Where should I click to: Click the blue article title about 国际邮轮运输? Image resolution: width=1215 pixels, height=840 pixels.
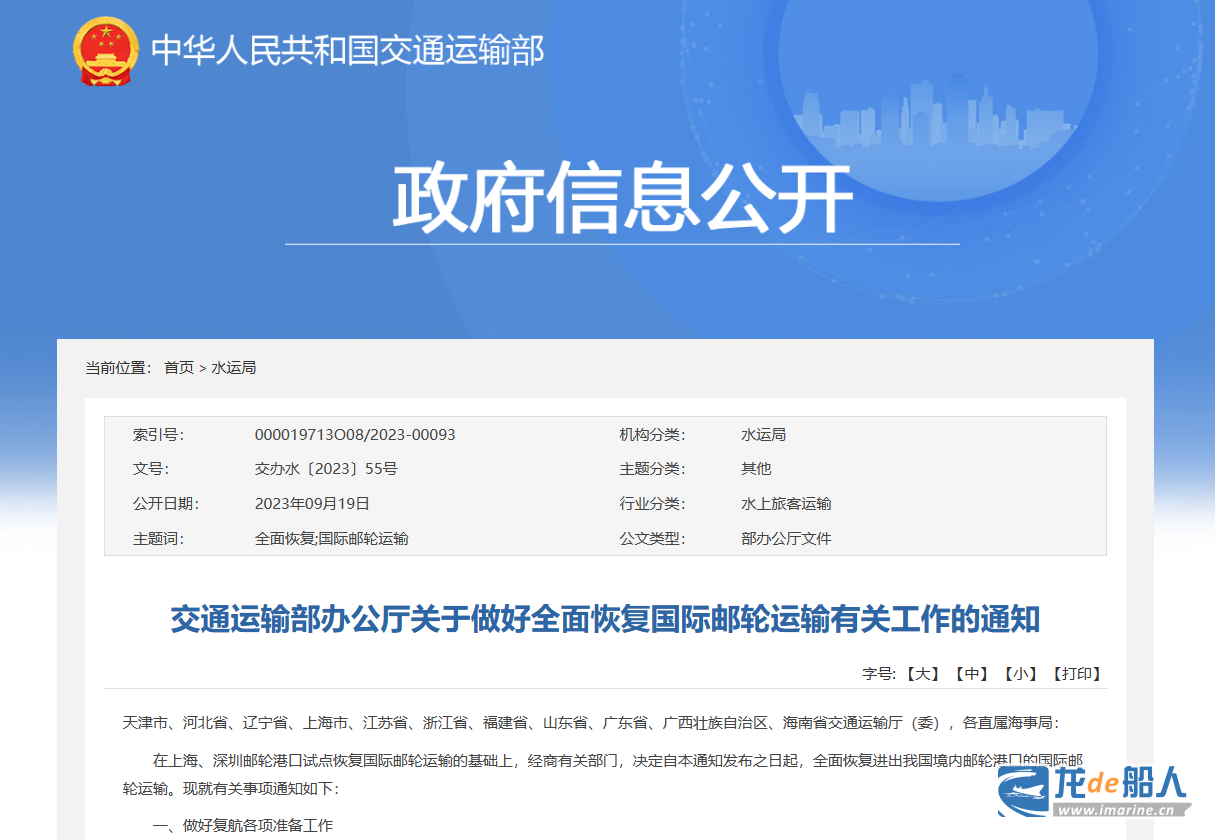tap(605, 620)
